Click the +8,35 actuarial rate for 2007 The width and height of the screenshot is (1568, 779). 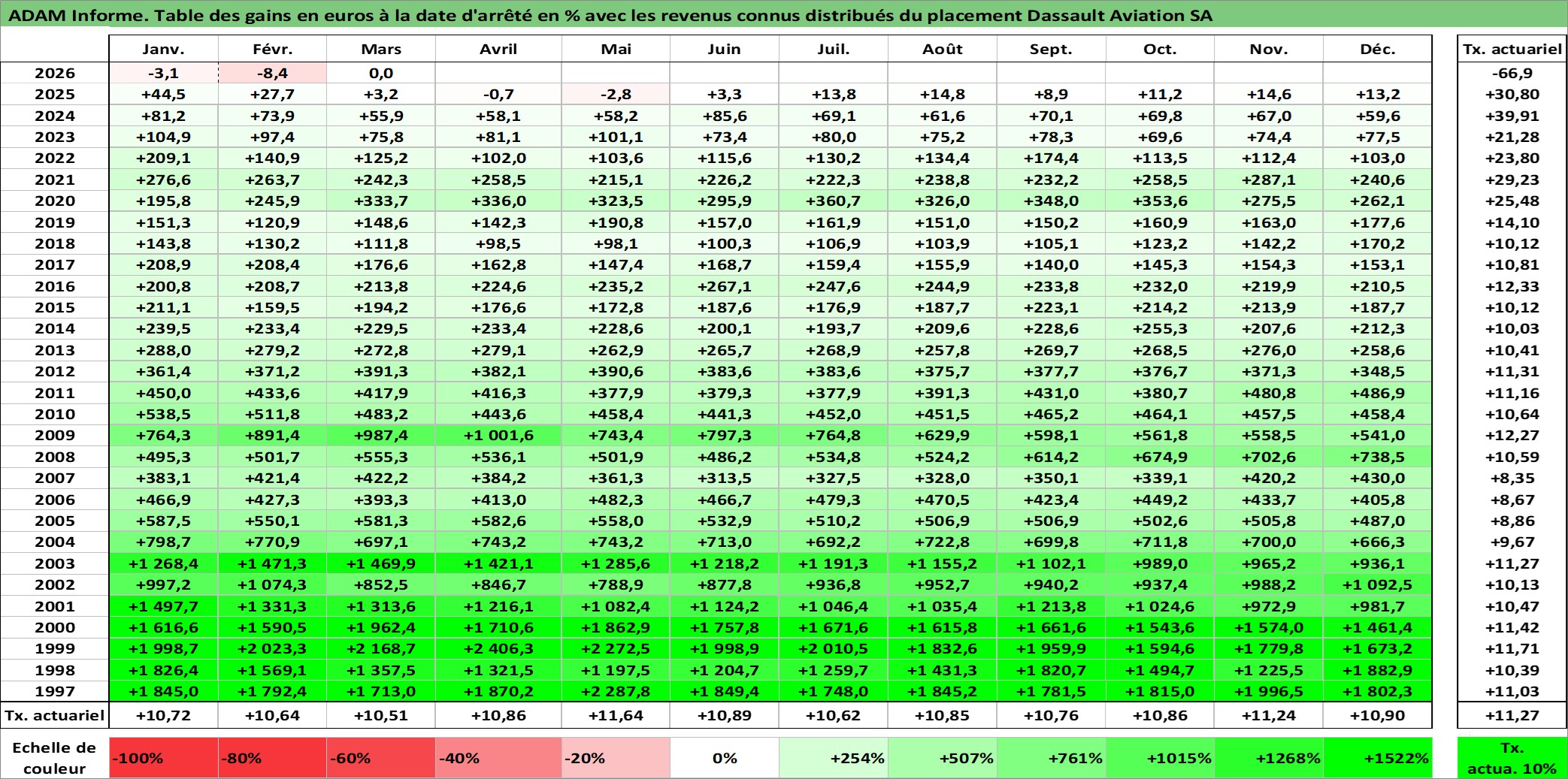pyautogui.click(x=1512, y=478)
